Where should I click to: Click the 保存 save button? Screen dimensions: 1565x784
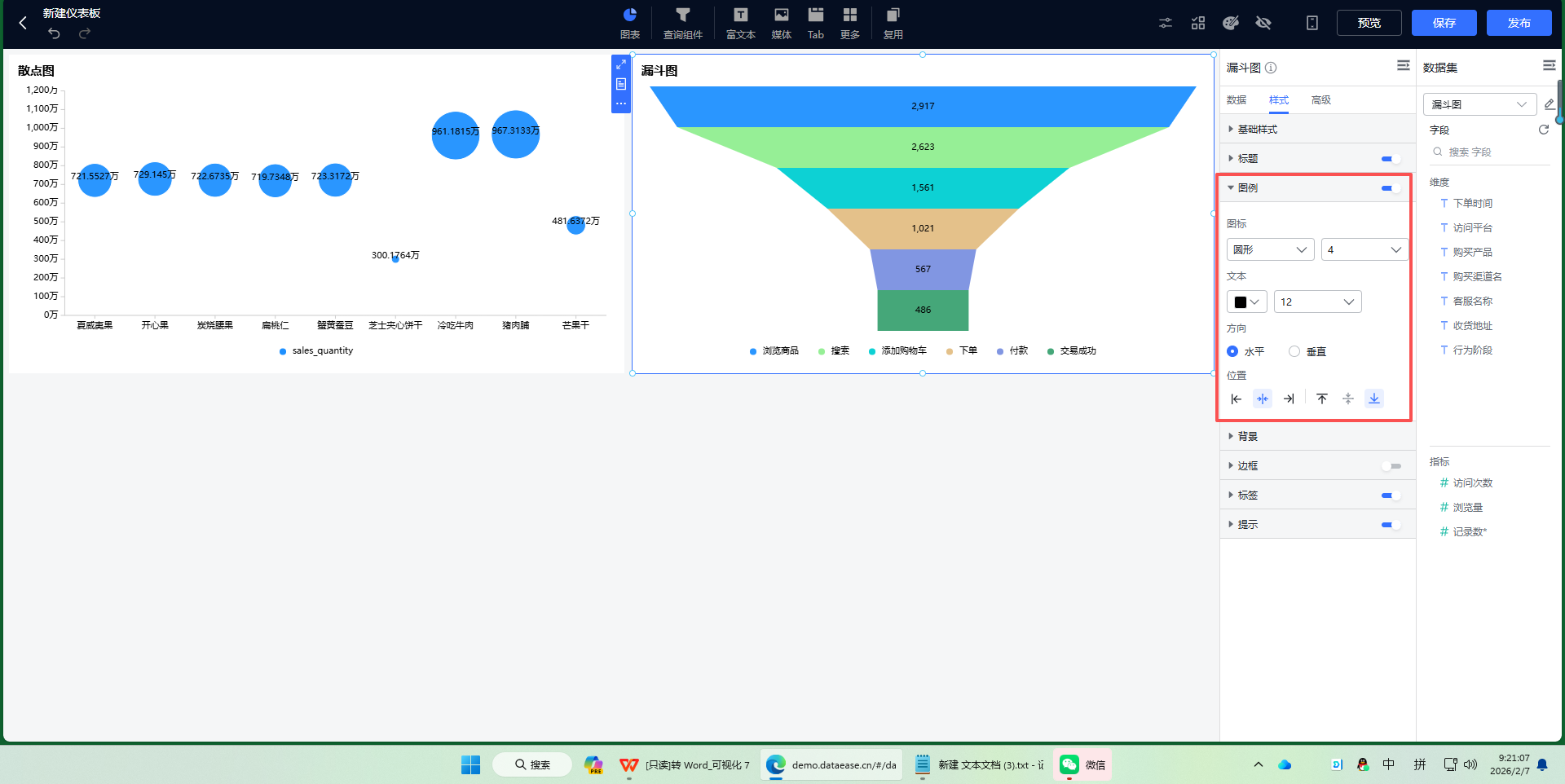pyautogui.click(x=1444, y=23)
